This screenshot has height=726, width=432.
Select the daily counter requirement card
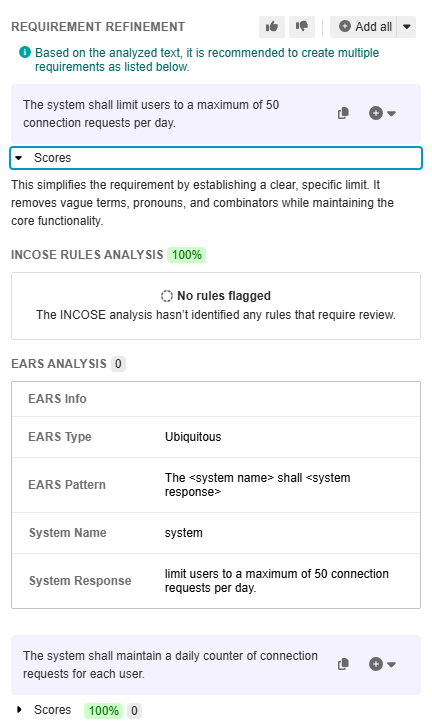coord(216,665)
